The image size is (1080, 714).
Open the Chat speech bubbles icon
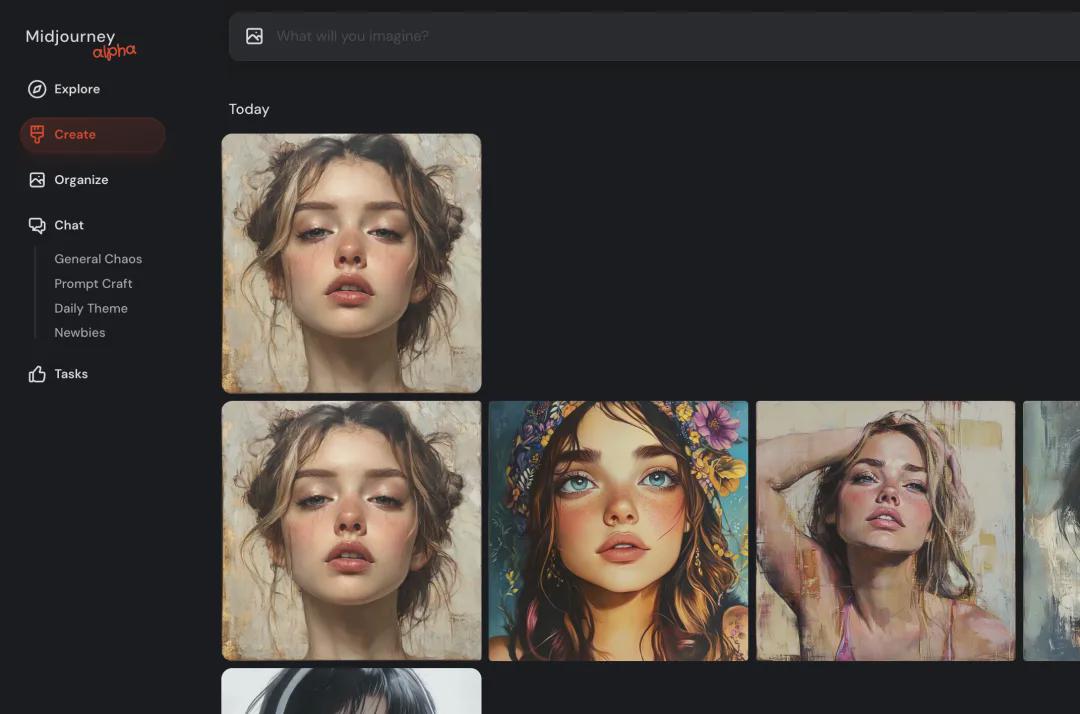pos(37,225)
